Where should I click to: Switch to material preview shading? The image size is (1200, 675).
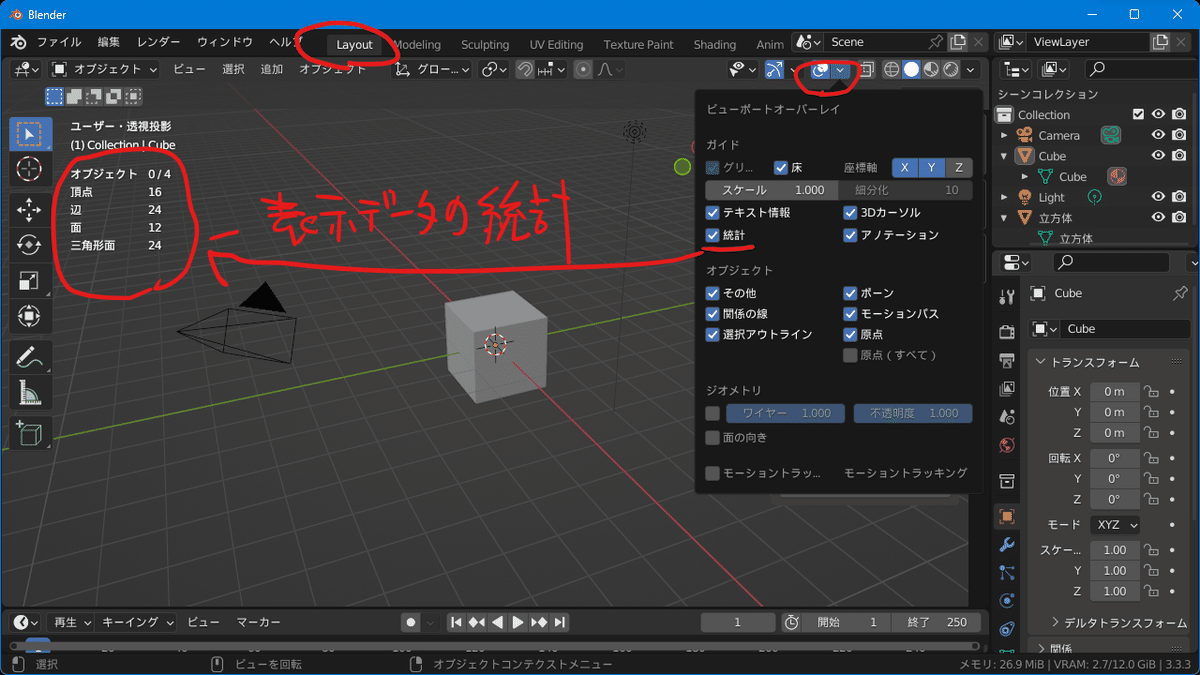pos(931,69)
